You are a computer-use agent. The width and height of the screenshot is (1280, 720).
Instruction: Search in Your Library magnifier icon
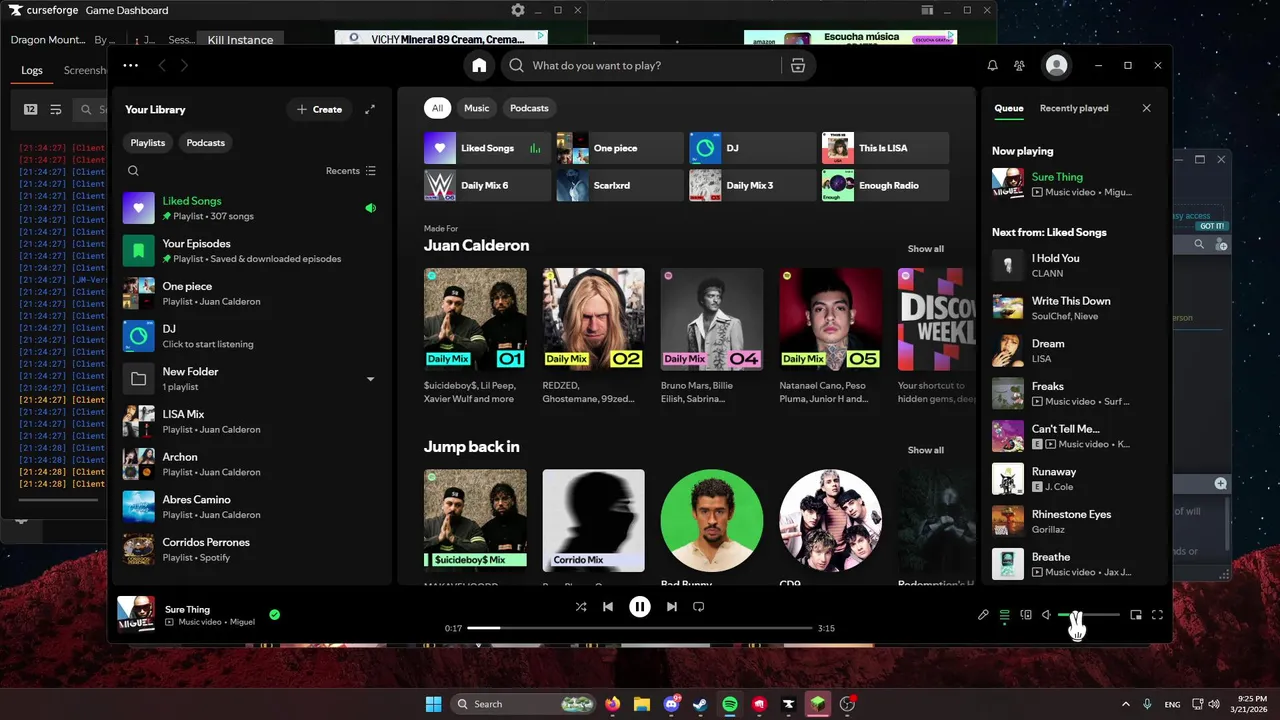133,171
